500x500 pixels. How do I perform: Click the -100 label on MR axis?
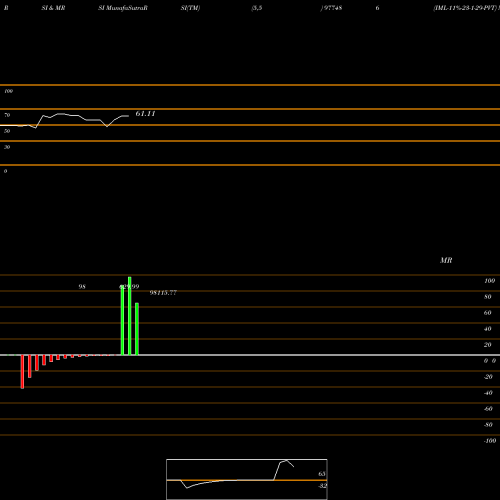(x=490, y=441)
